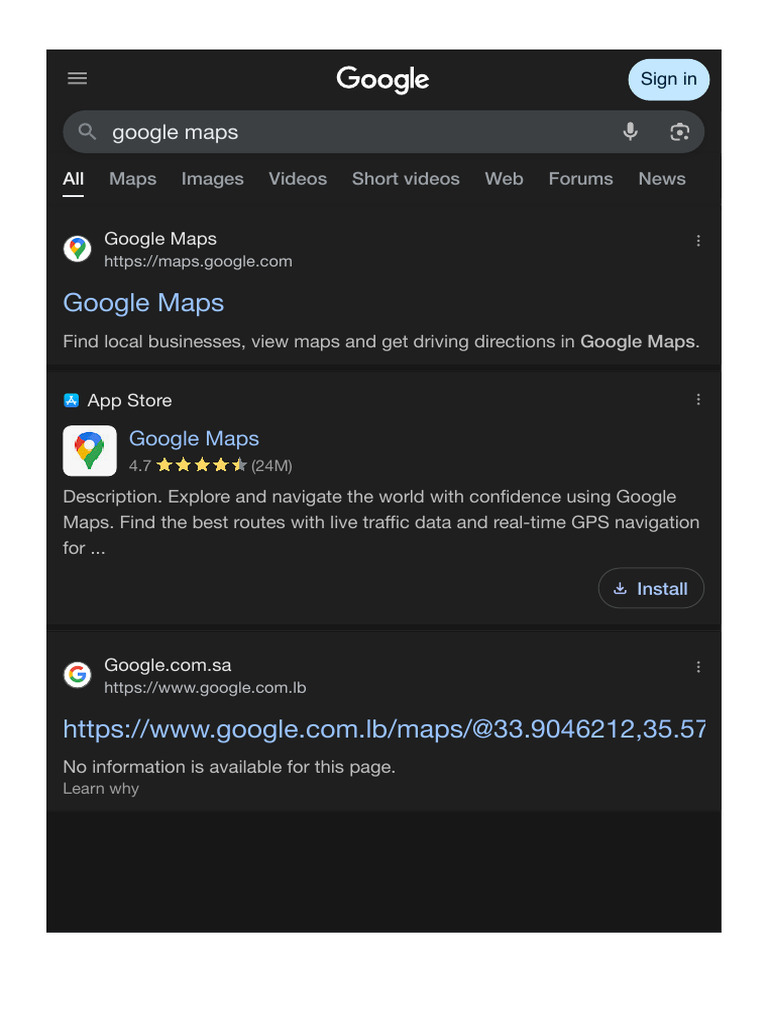Click the App Store source label
This screenshot has width=768, height=1024.
pyautogui.click(x=130, y=400)
